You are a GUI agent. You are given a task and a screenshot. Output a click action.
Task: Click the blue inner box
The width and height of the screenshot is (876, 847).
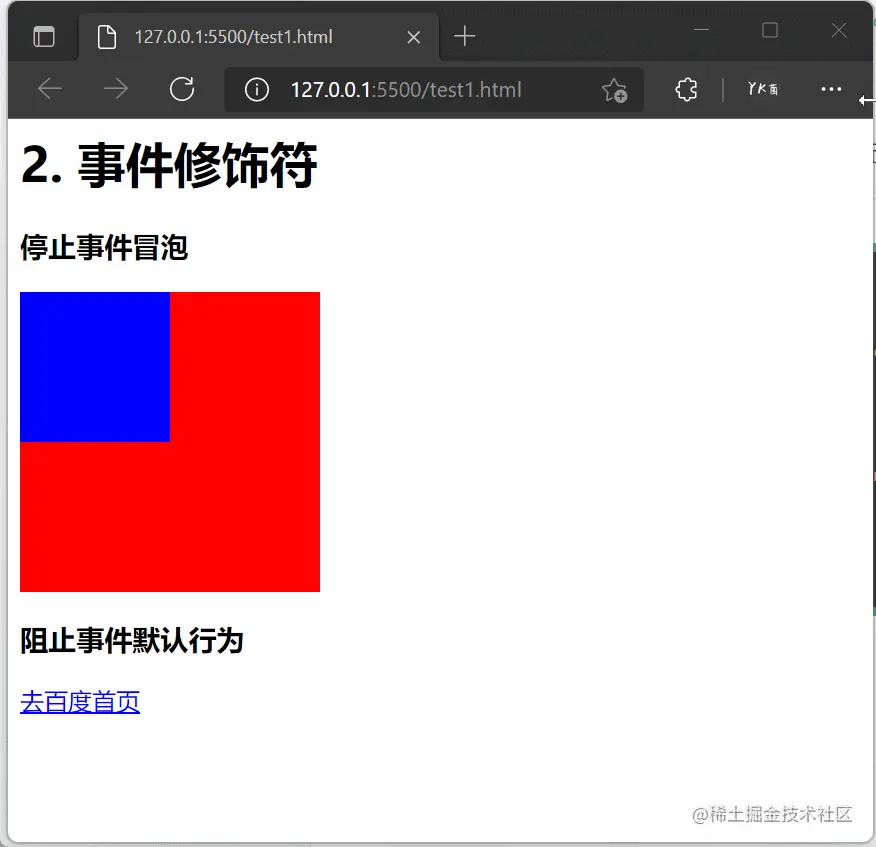tap(95, 367)
